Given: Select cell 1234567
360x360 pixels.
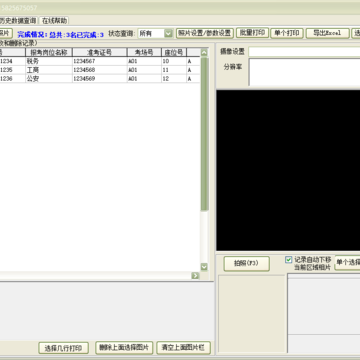Looking at the screenshot, I should pos(100,61).
